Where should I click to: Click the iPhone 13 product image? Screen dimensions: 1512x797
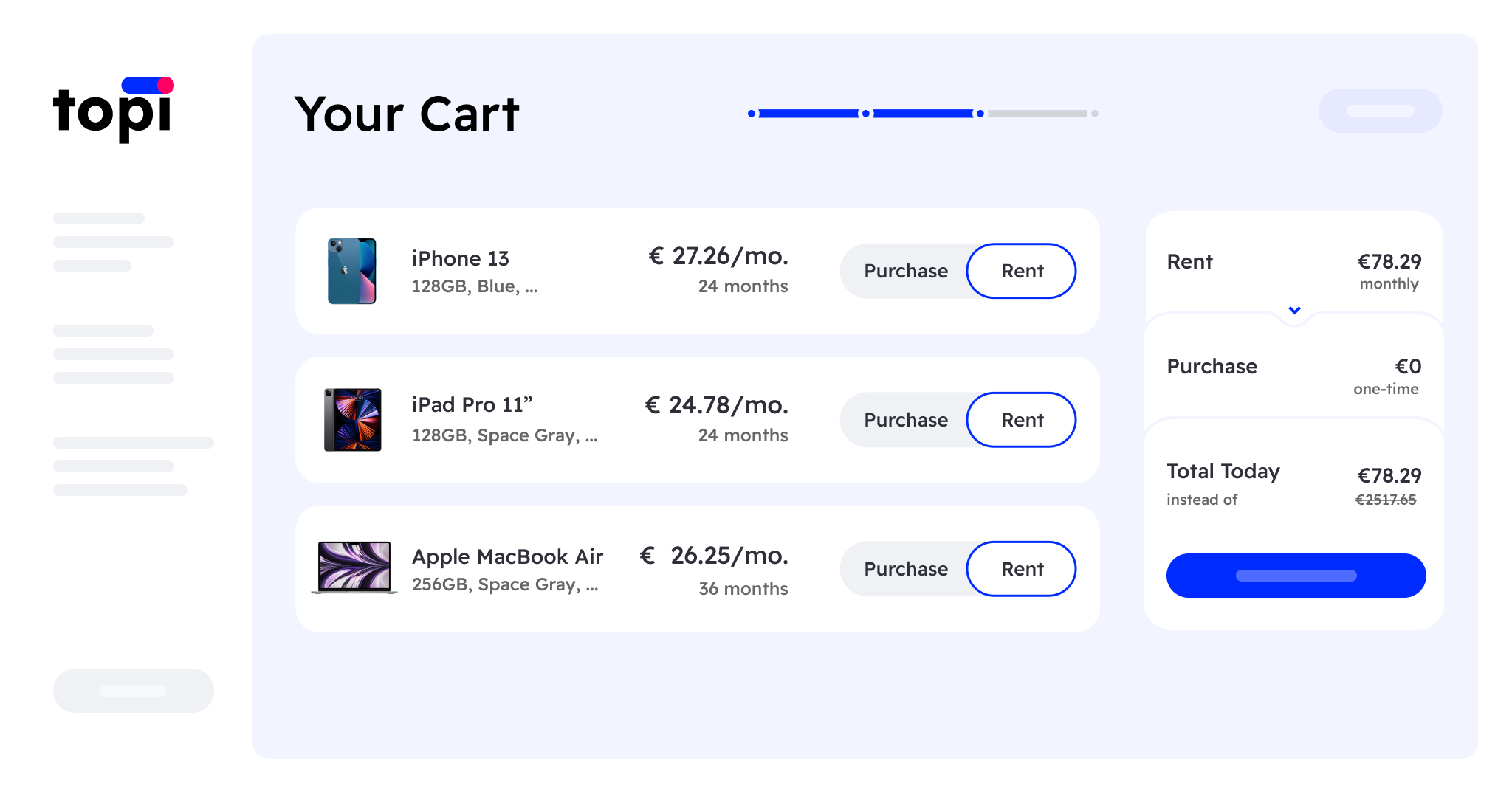tap(352, 271)
